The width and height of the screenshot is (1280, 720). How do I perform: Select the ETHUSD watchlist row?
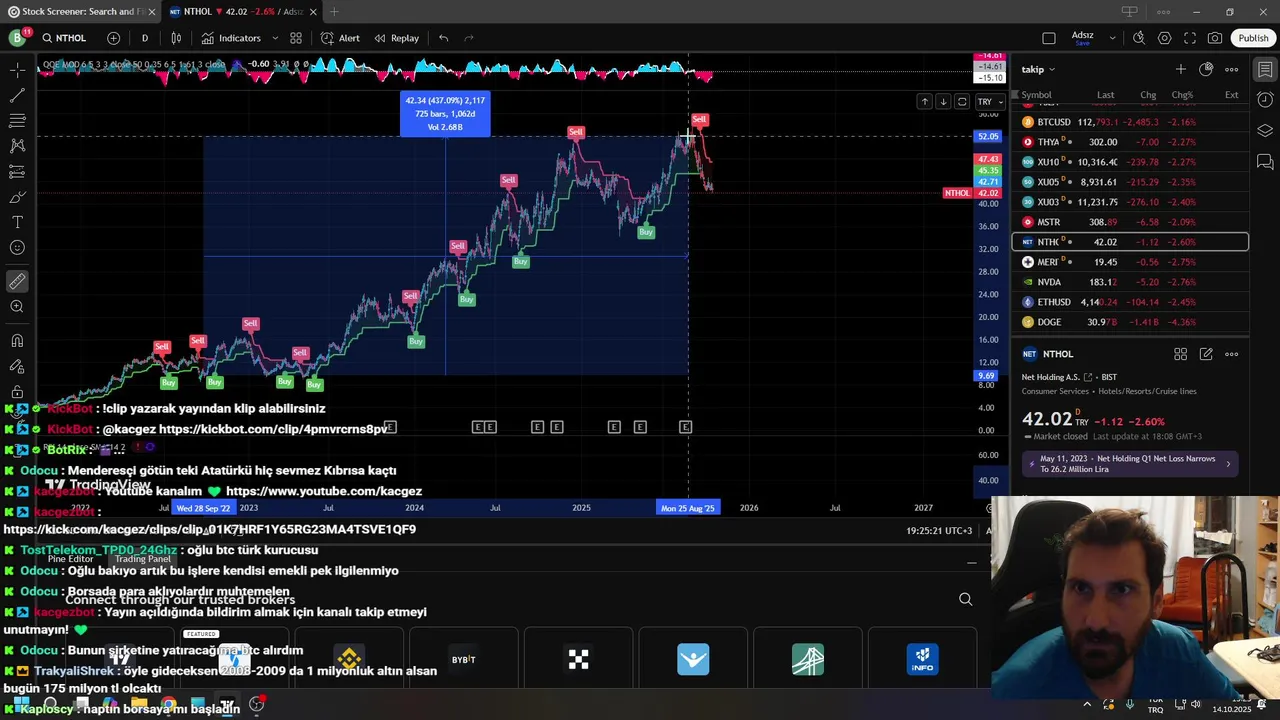tap(1130, 302)
